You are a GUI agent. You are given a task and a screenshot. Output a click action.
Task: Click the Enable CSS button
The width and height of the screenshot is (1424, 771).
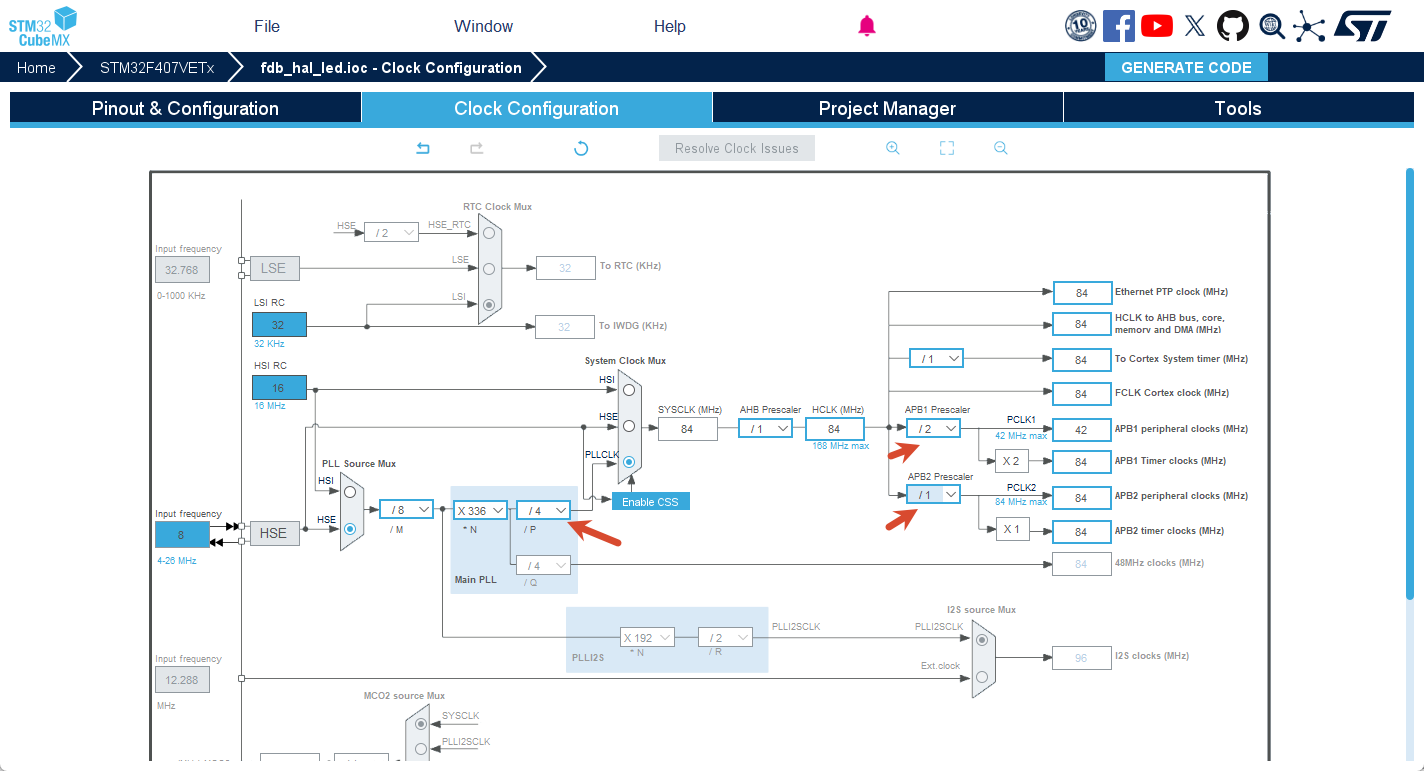[x=650, y=502]
